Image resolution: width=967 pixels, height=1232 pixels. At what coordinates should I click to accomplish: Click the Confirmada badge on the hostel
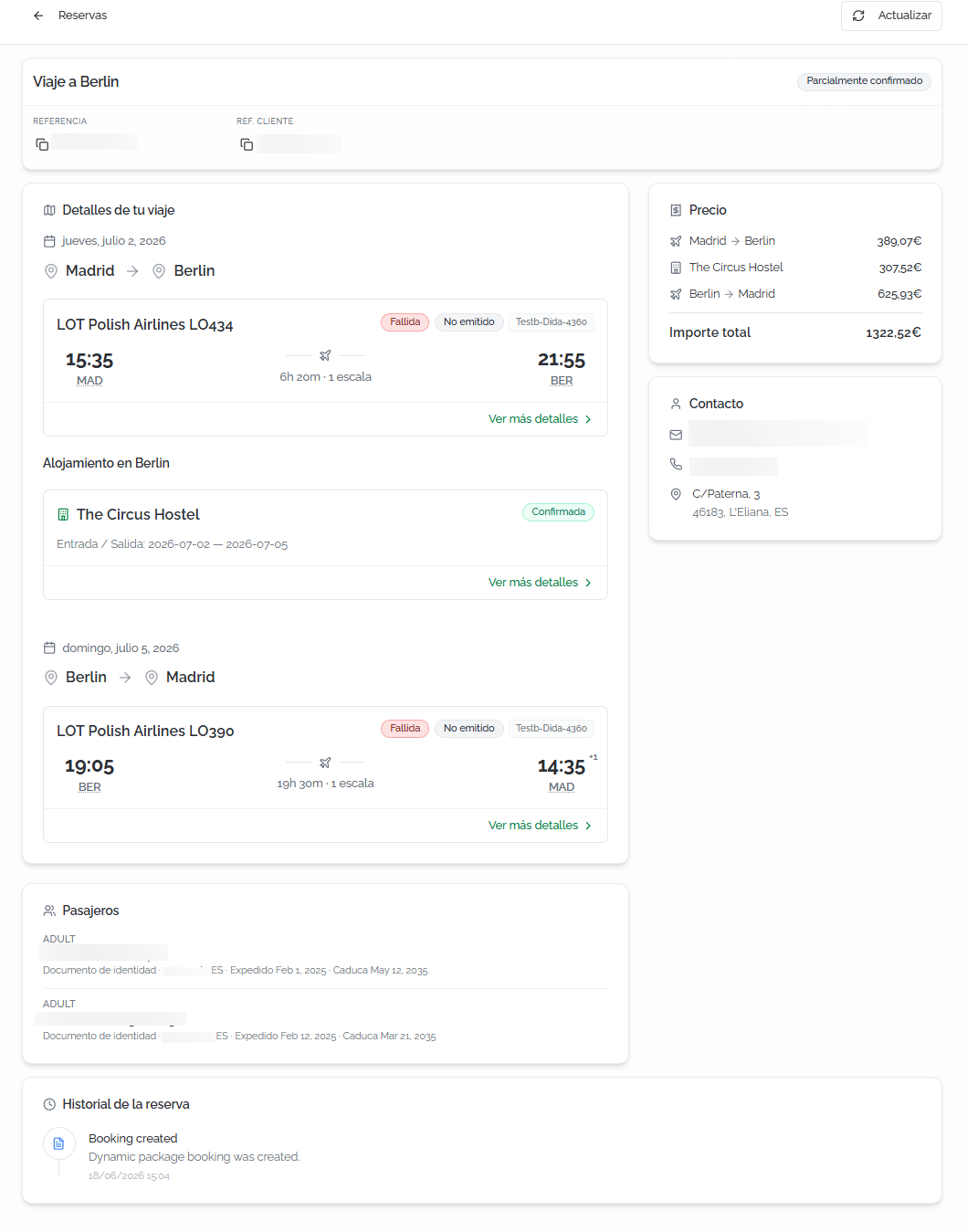(x=558, y=512)
